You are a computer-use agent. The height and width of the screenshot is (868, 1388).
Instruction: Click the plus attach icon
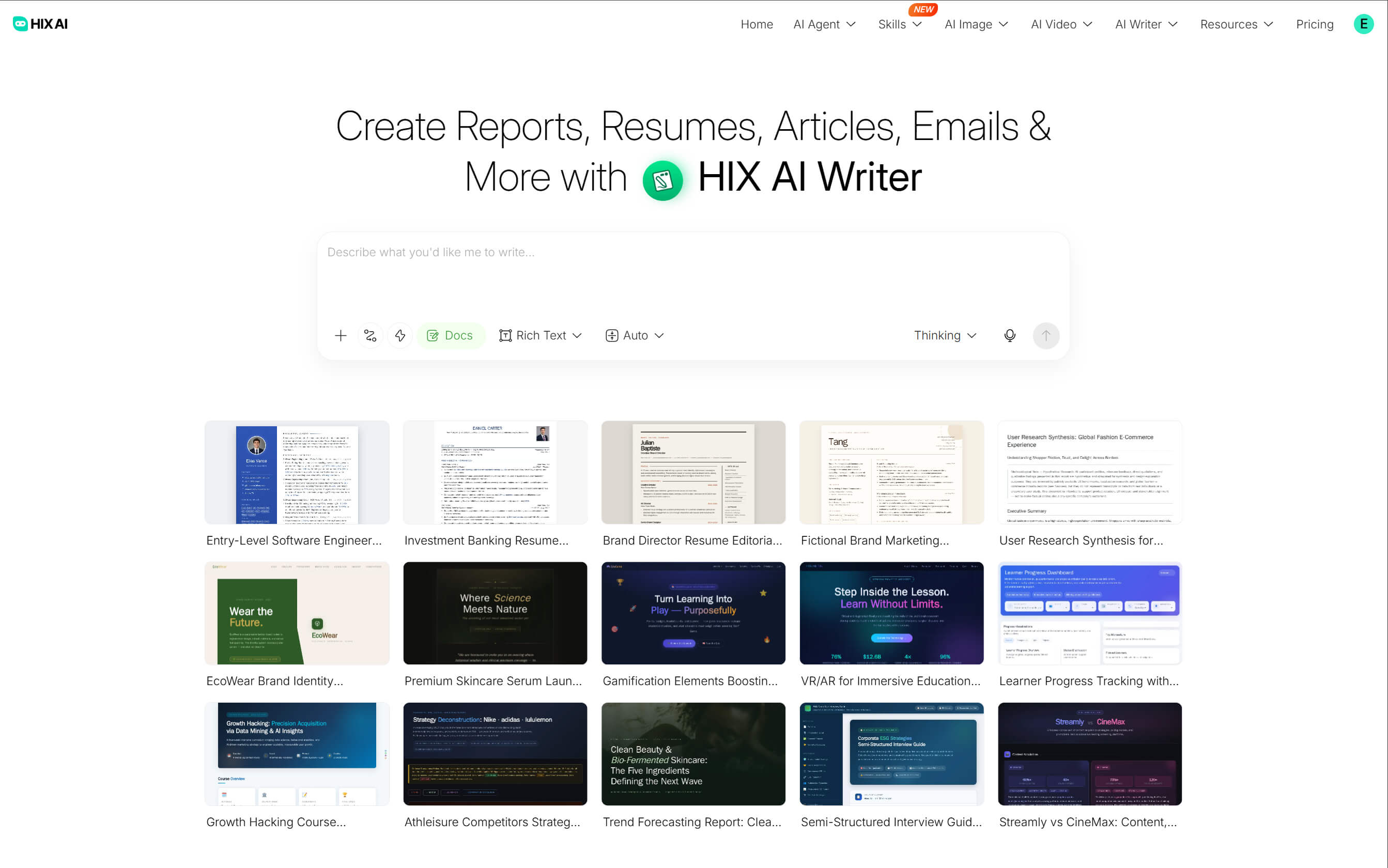[x=341, y=335]
